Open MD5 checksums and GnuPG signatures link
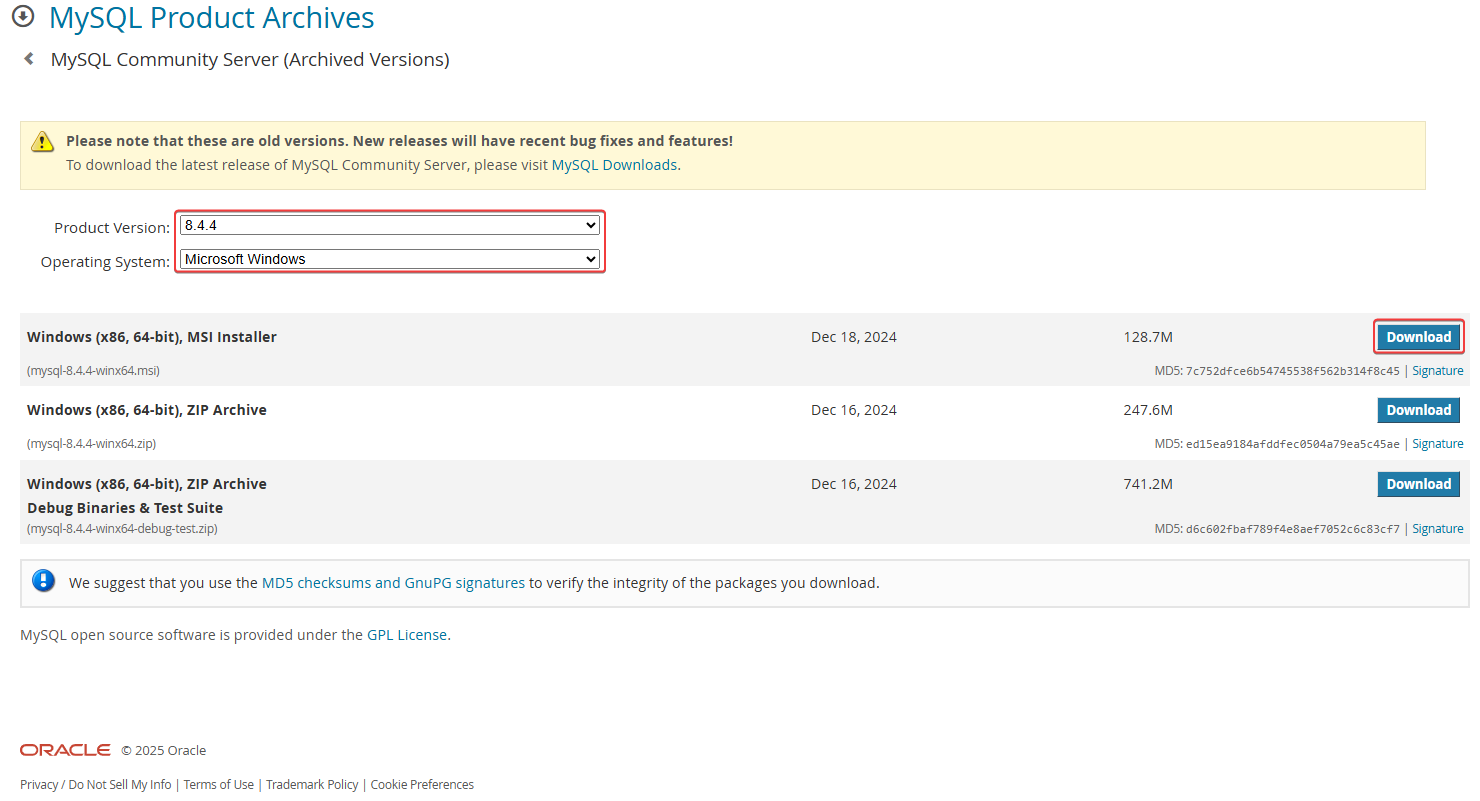Image resolution: width=1480 pixels, height=801 pixels. [x=393, y=583]
